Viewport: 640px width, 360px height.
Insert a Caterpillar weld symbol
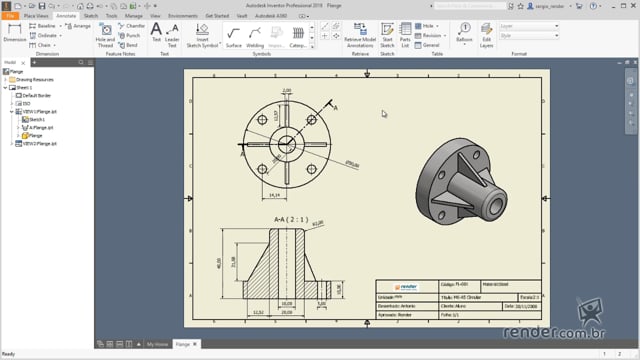coord(298,37)
